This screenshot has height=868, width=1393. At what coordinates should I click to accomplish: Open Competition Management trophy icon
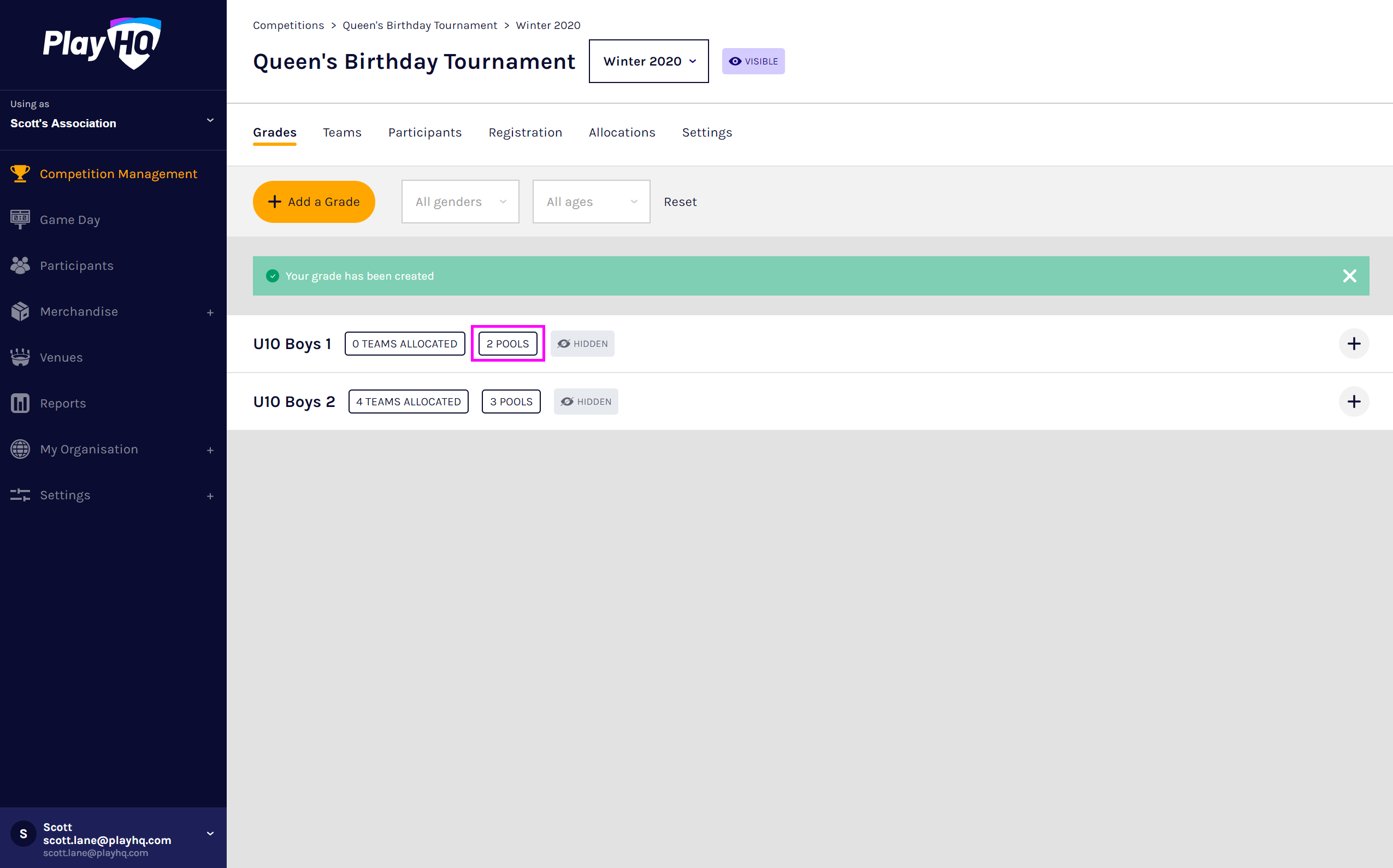click(20, 173)
